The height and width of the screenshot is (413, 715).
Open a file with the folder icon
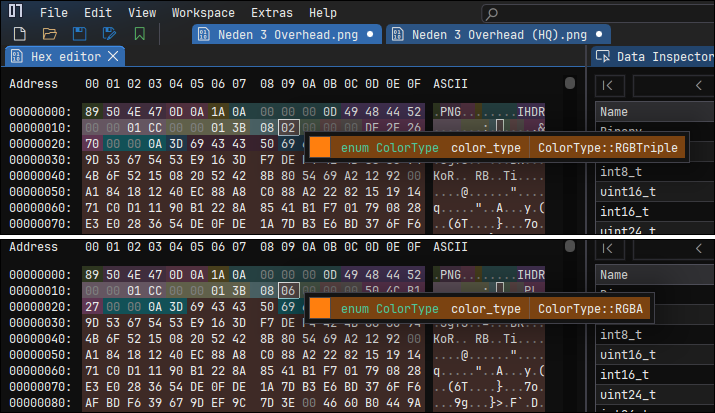click(x=50, y=34)
